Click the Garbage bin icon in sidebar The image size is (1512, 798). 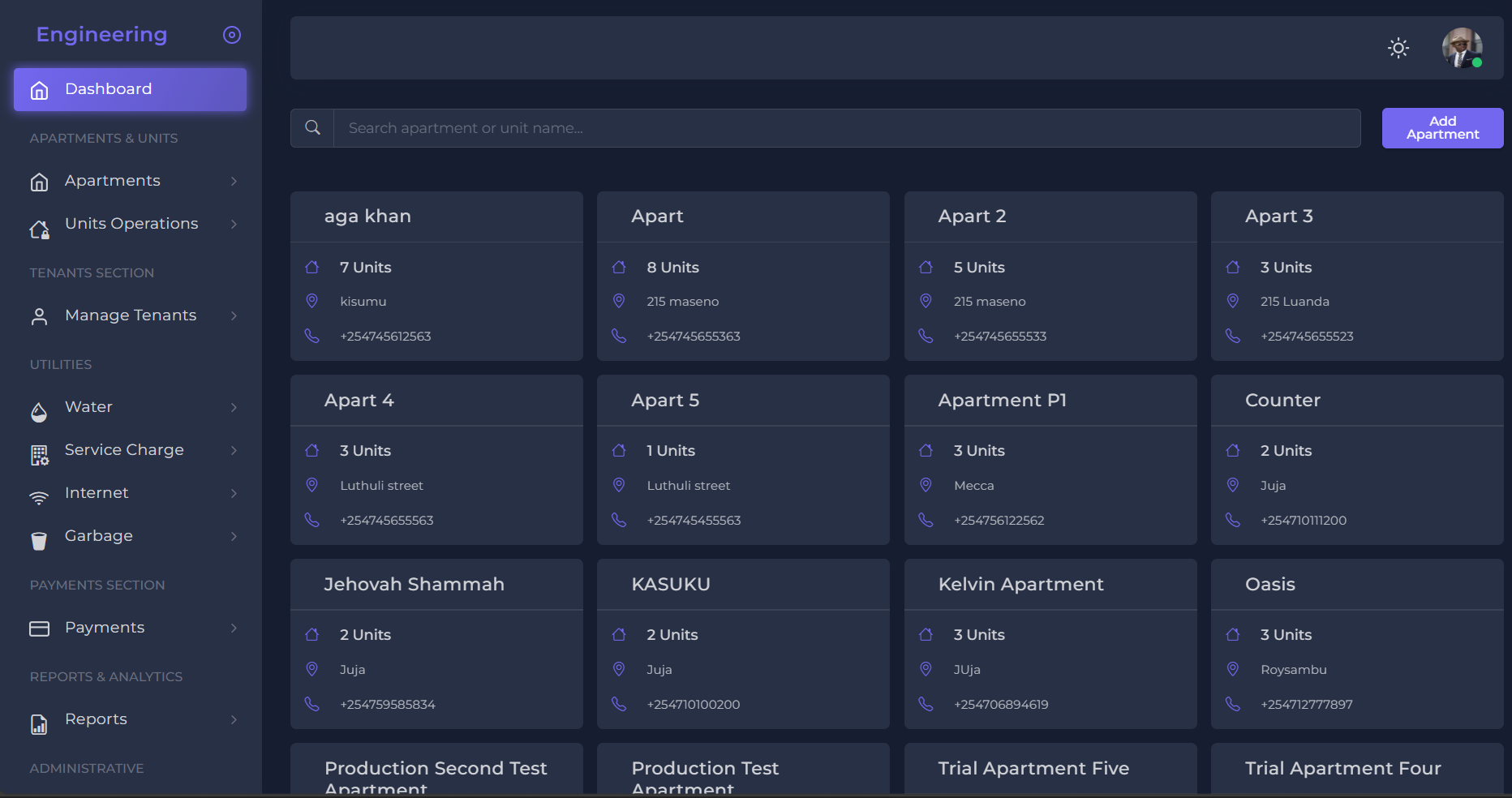pyautogui.click(x=39, y=541)
